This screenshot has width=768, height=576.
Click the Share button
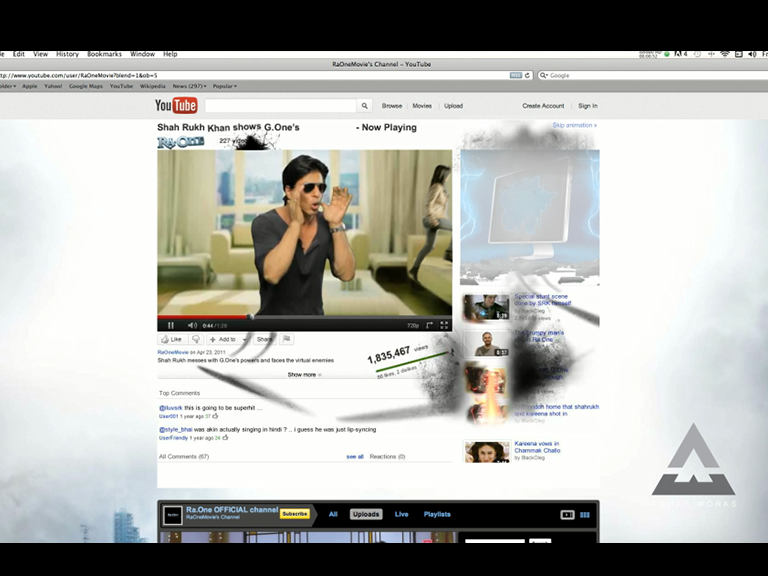[264, 339]
